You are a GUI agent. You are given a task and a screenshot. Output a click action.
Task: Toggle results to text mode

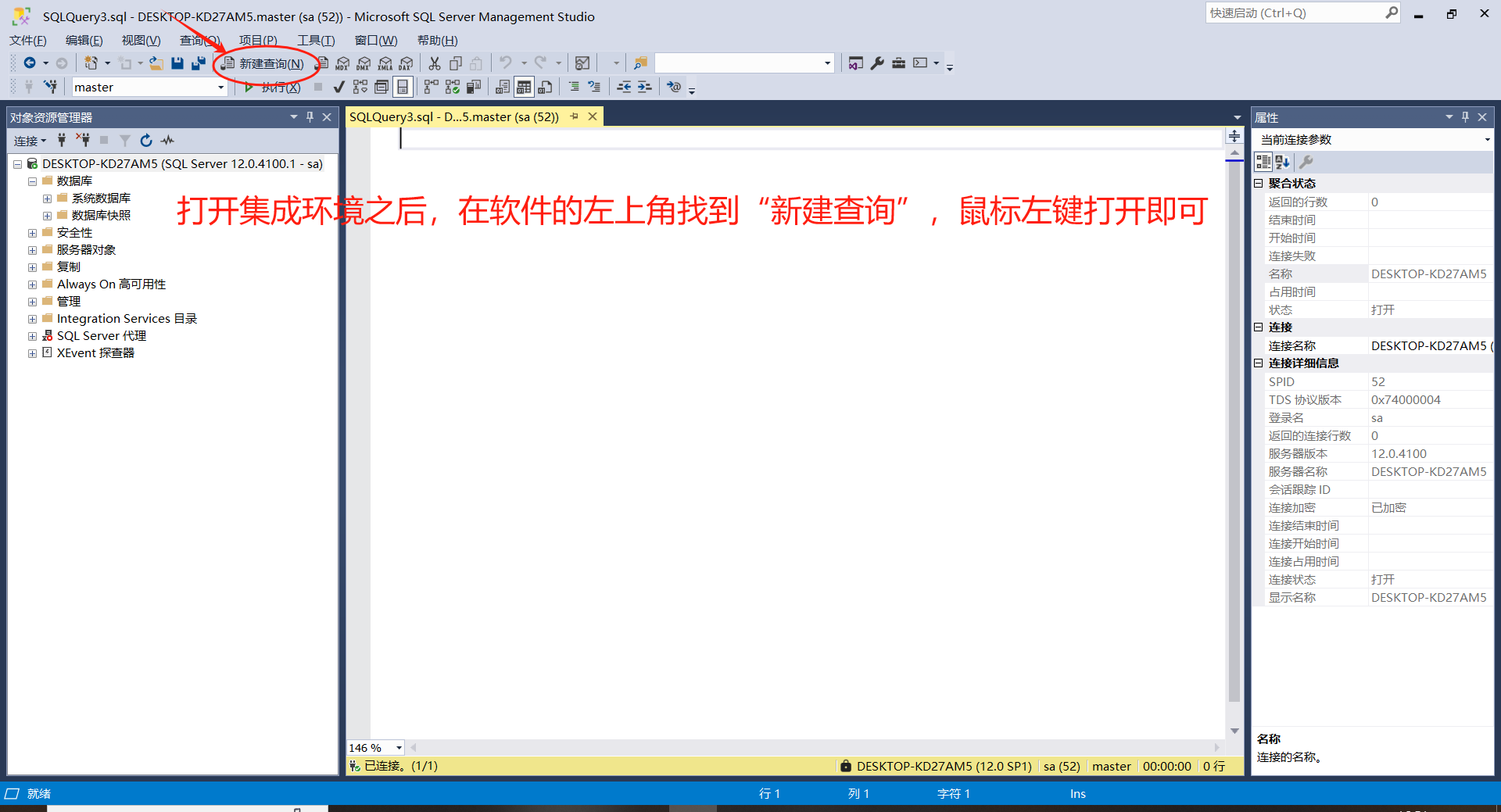click(503, 88)
